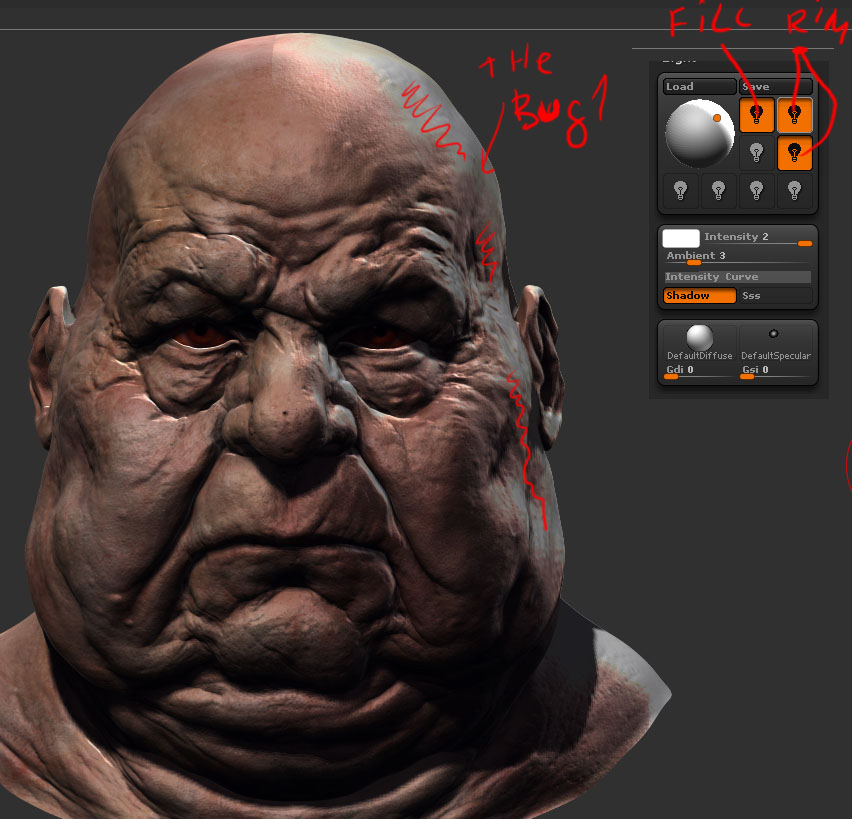Click the DefaultSpecular material sphere
The width and height of the screenshot is (852, 819).
775,331
